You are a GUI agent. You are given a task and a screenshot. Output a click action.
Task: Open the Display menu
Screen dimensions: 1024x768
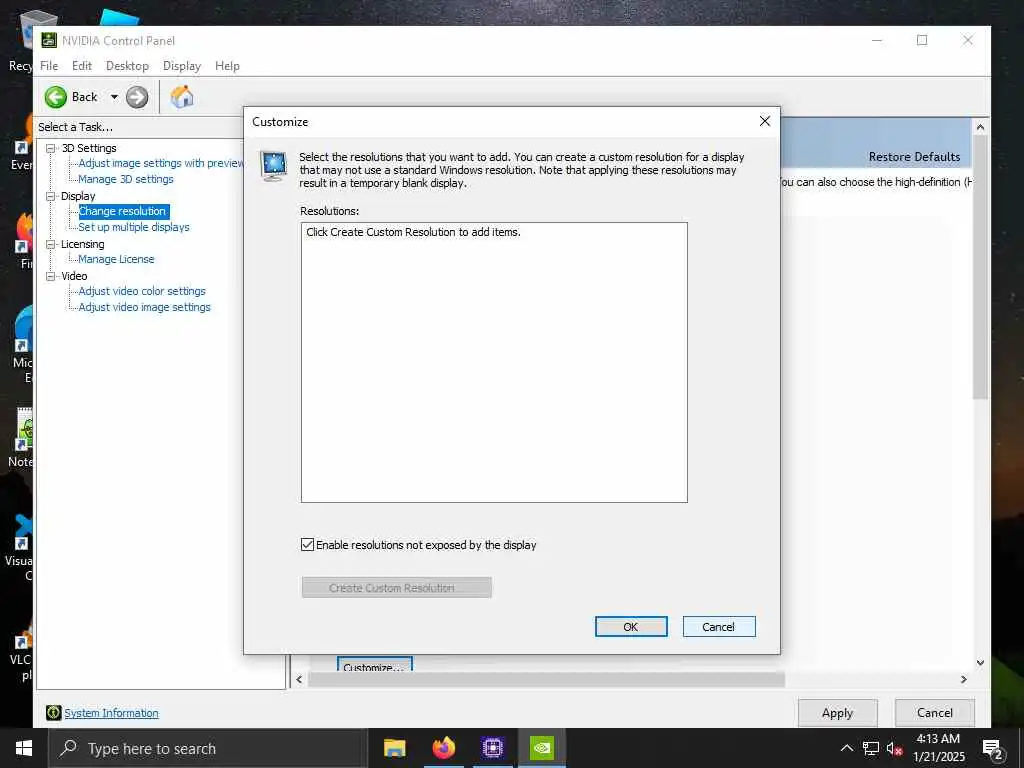pyautogui.click(x=182, y=66)
